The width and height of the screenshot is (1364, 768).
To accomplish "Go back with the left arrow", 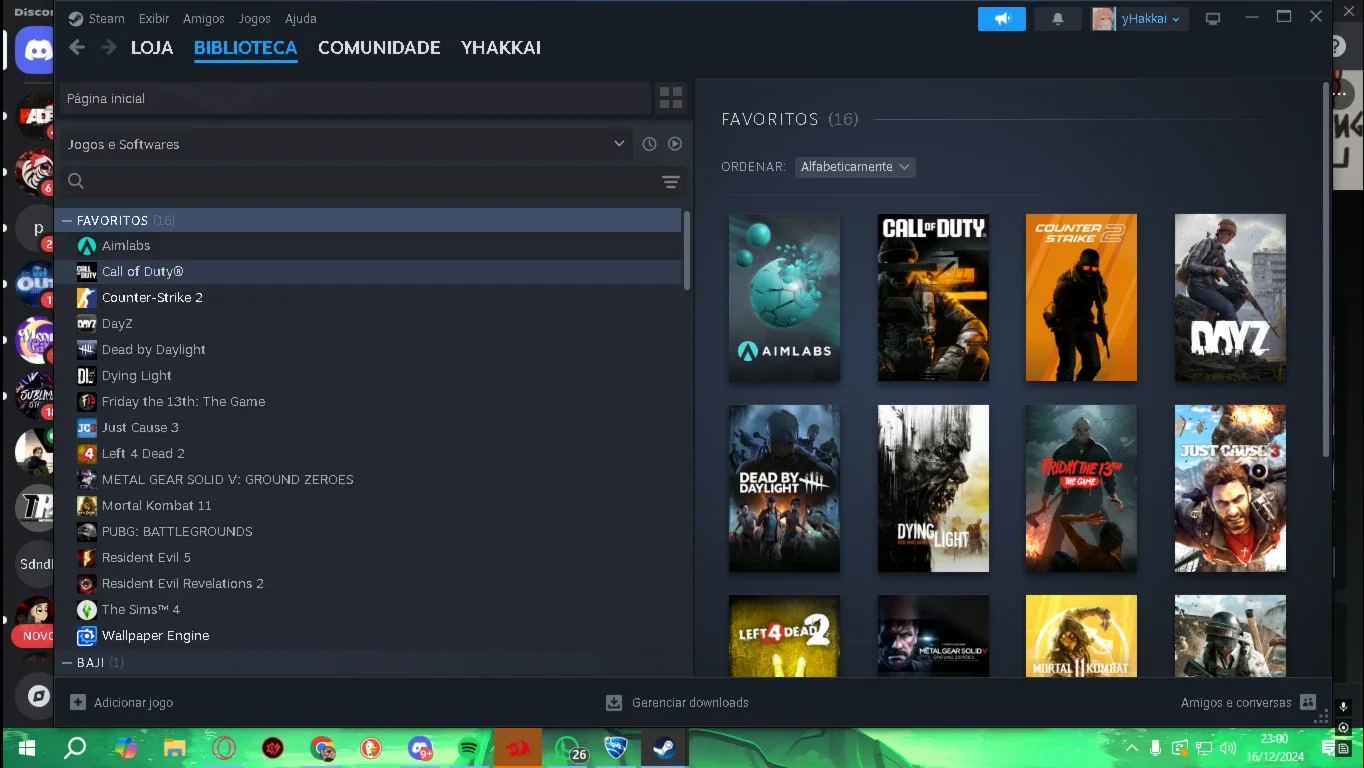I will [x=77, y=47].
